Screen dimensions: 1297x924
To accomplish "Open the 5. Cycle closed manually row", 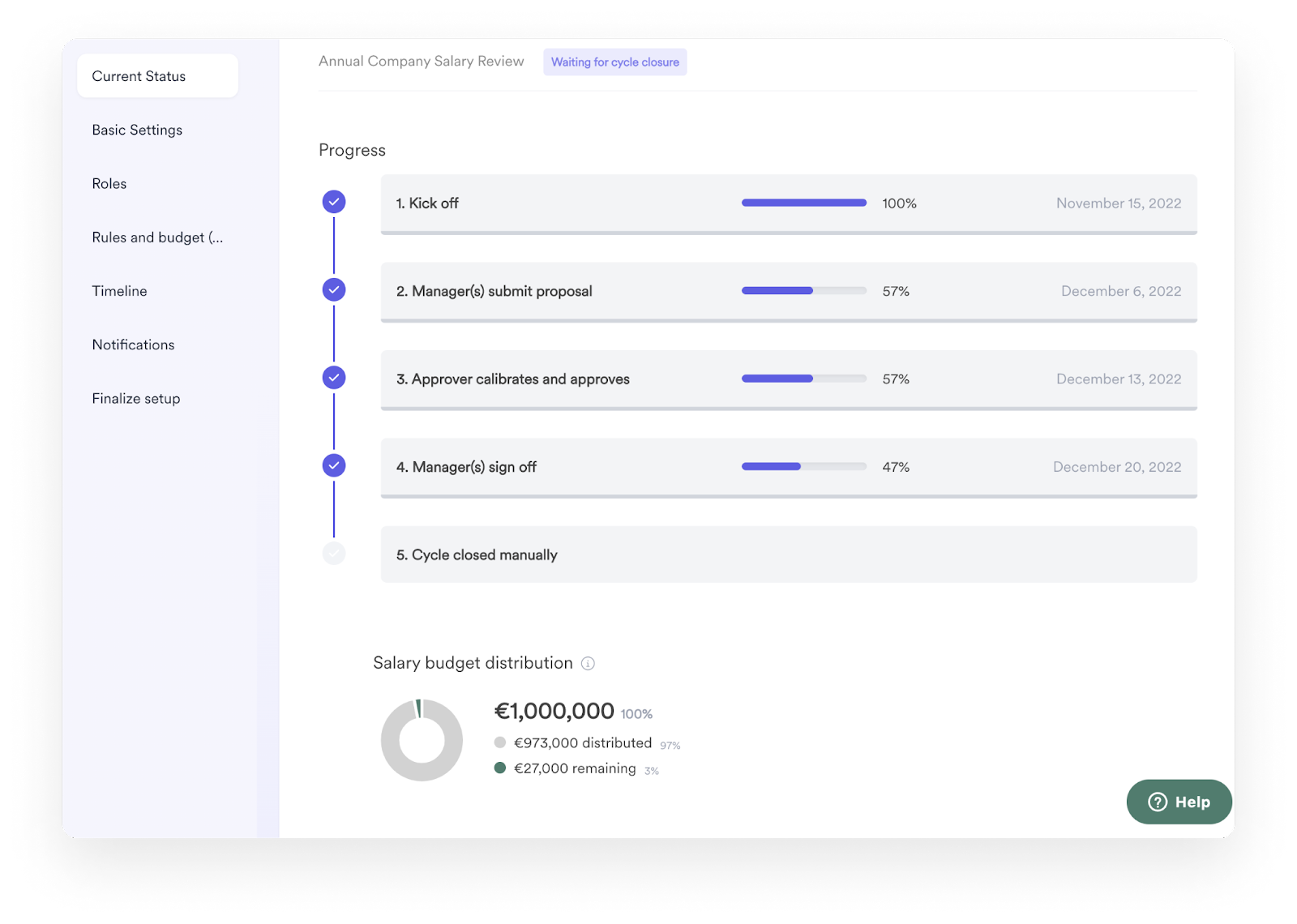I will 789,554.
